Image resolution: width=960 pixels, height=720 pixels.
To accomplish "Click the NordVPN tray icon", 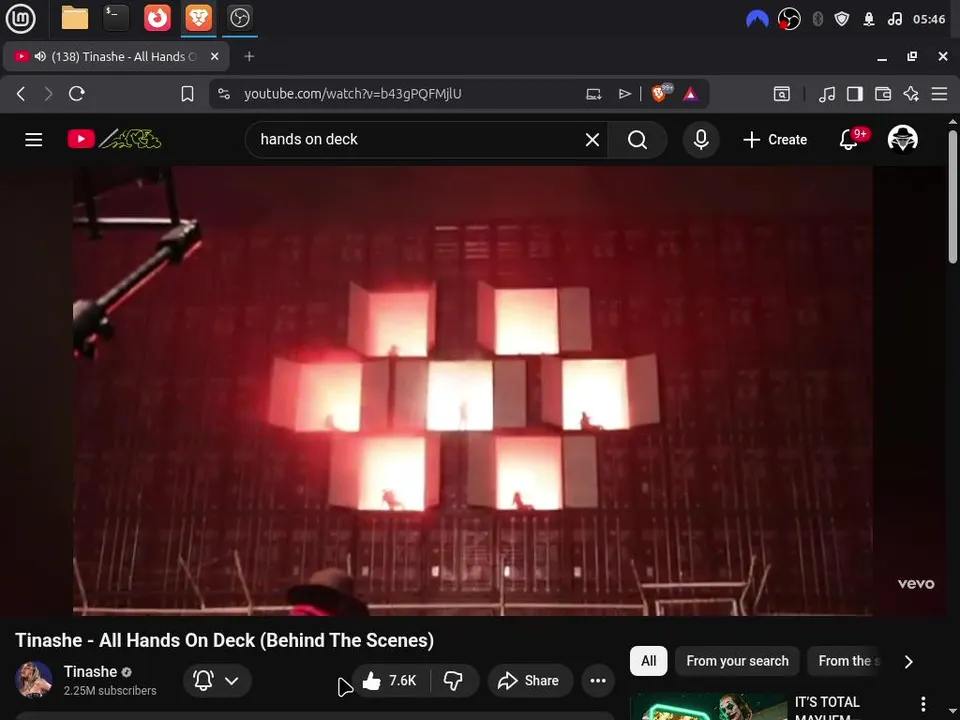I will click(x=757, y=20).
